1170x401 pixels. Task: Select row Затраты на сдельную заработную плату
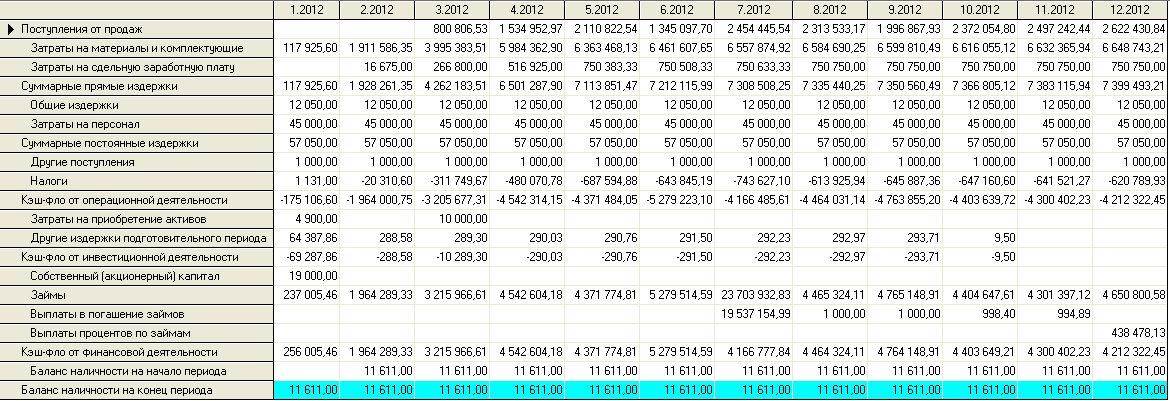tap(137, 67)
